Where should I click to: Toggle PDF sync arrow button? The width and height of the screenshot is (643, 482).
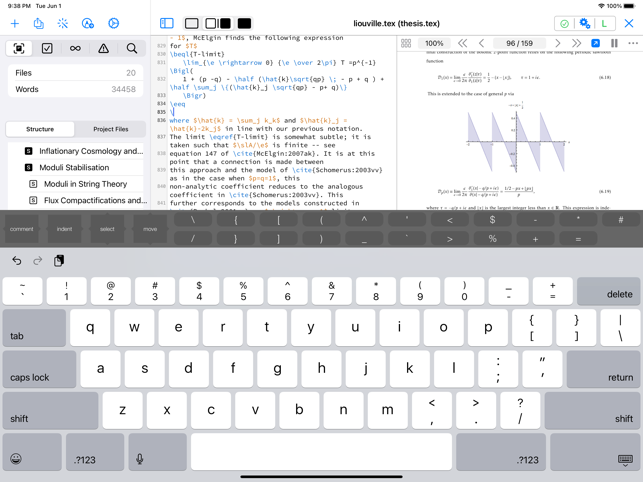click(x=596, y=44)
